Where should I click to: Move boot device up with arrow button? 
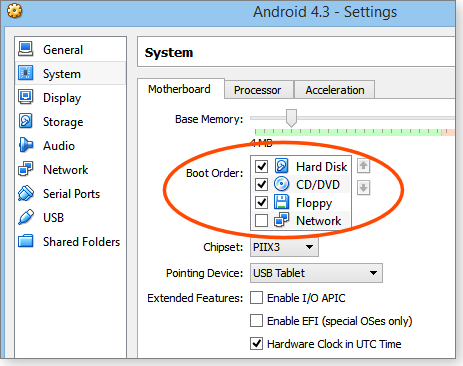pyautogui.click(x=363, y=166)
